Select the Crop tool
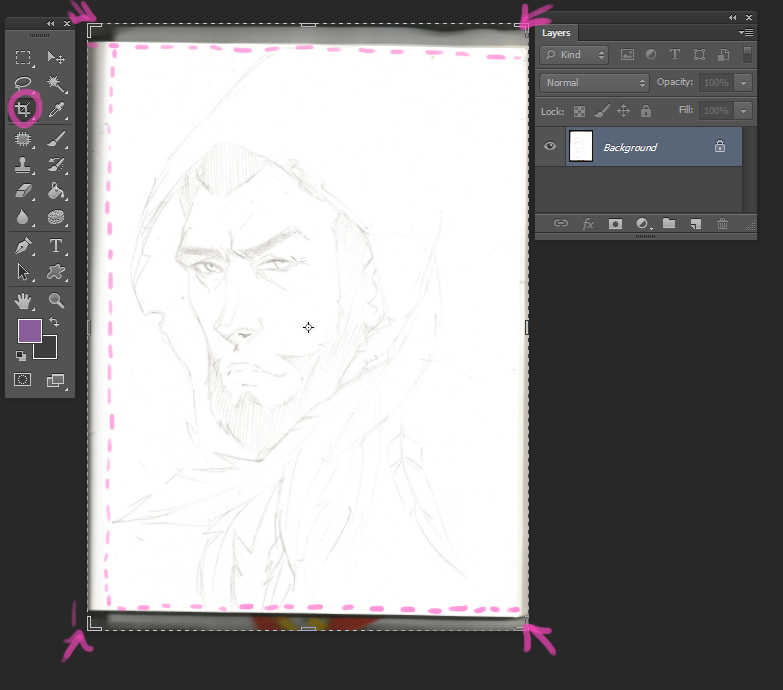This screenshot has height=690, width=783. click(23, 109)
